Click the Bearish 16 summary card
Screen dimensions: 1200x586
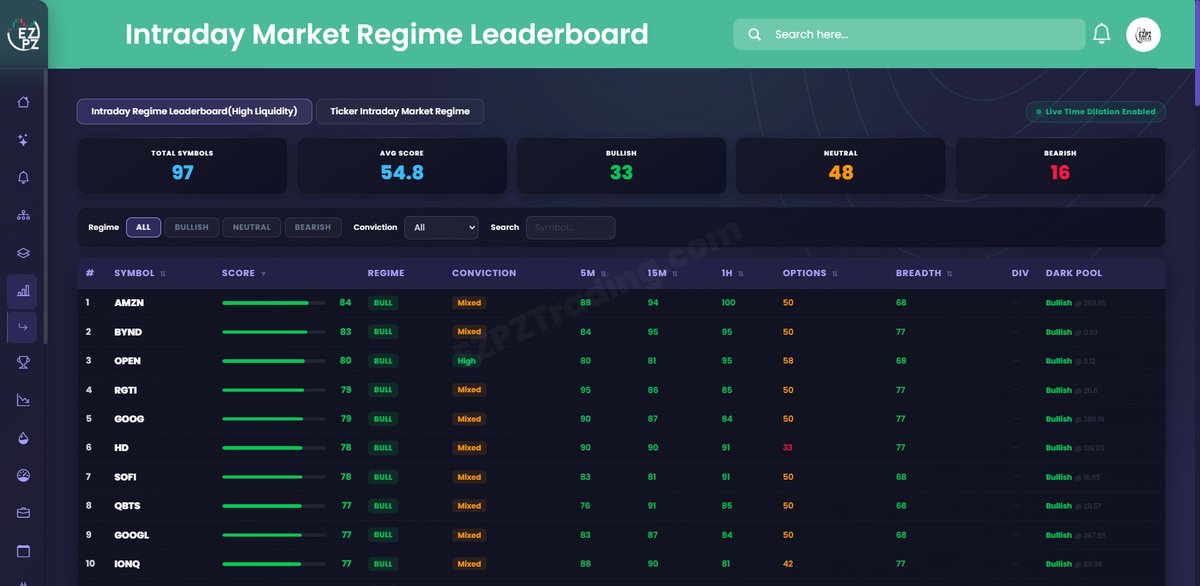(1060, 166)
